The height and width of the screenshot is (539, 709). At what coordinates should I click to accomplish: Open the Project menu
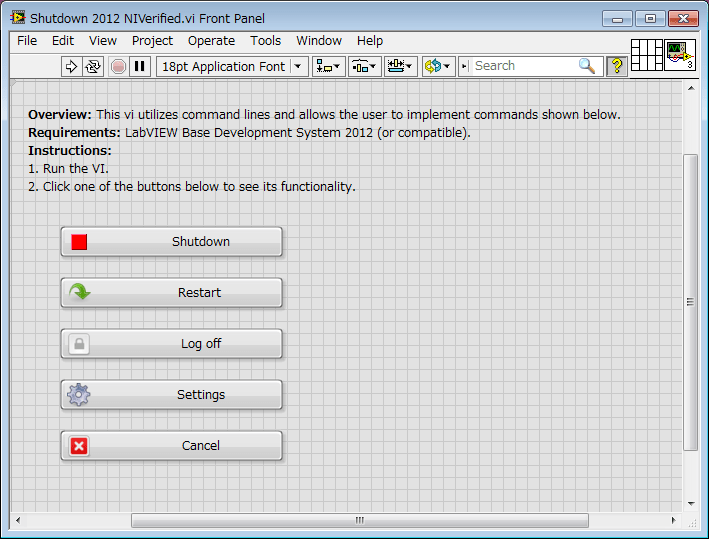pyautogui.click(x=152, y=41)
